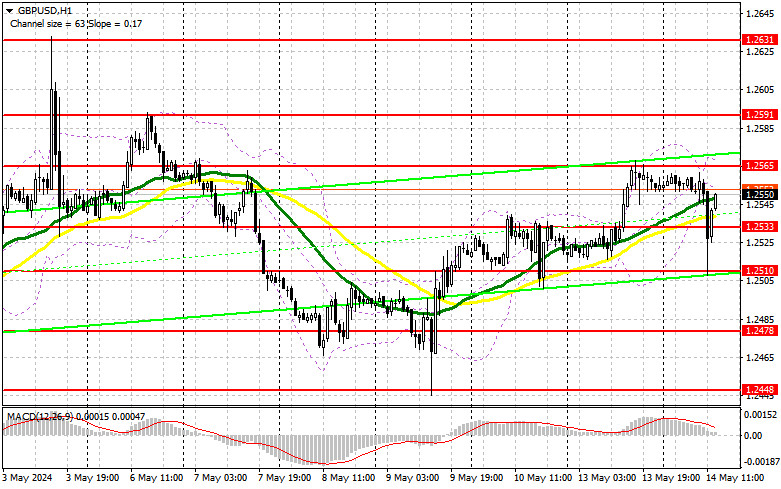The image size is (781, 489).
Task: Click the 1.2485 price scale value
Action: [760, 320]
